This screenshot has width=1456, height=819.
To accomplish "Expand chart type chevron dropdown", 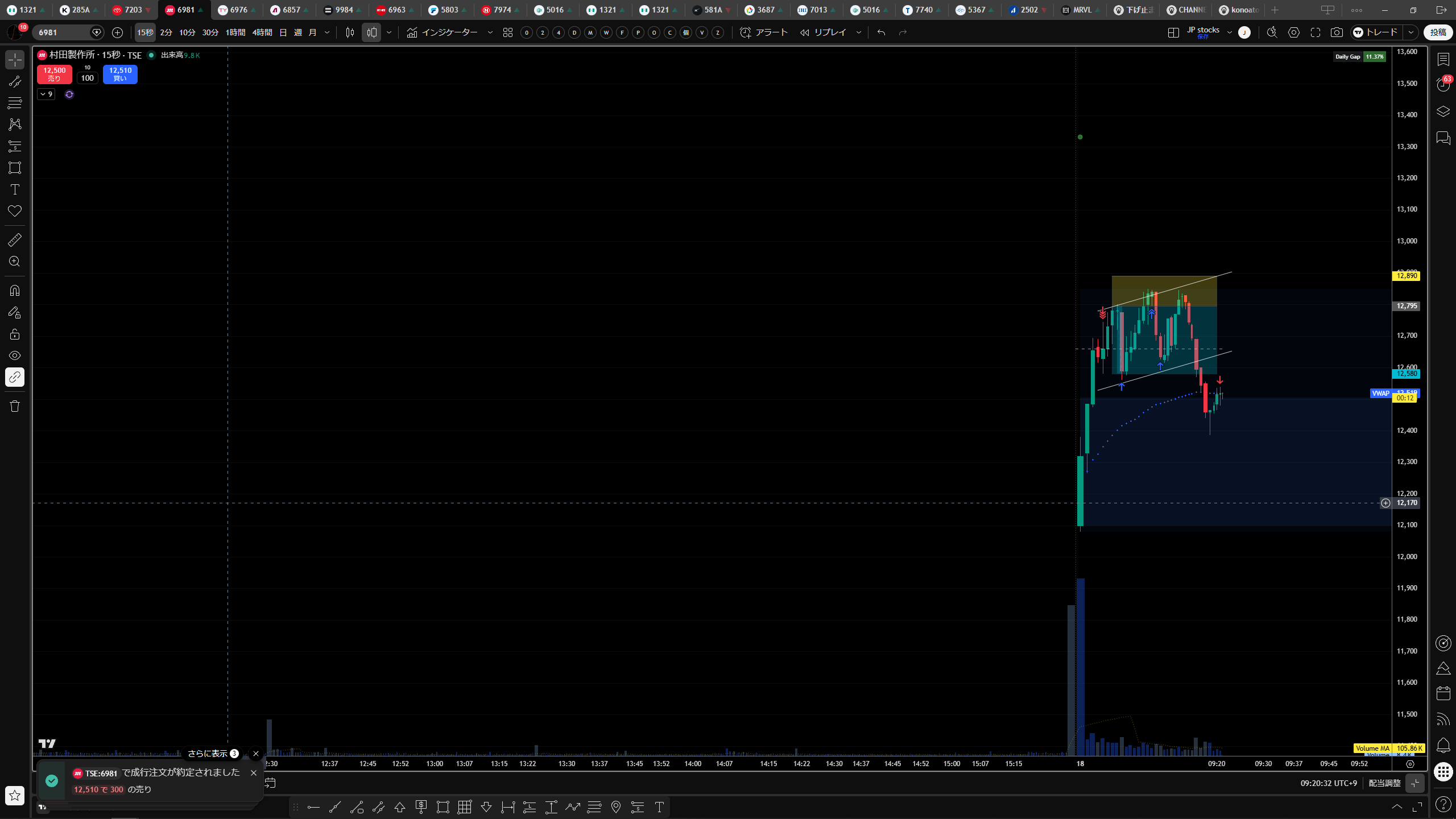I will click(389, 33).
